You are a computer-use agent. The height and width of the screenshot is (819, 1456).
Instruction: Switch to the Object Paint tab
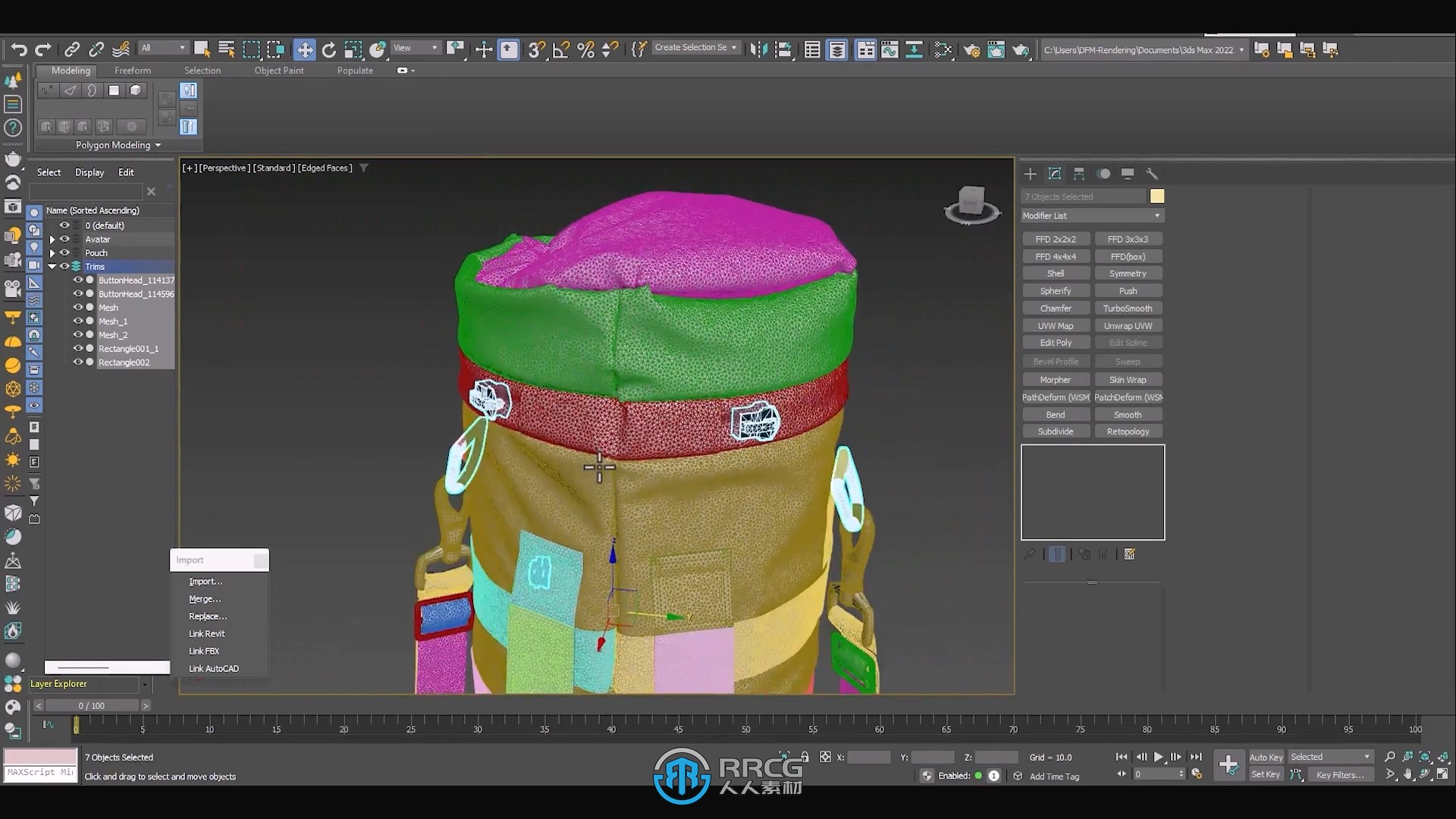[x=279, y=71]
